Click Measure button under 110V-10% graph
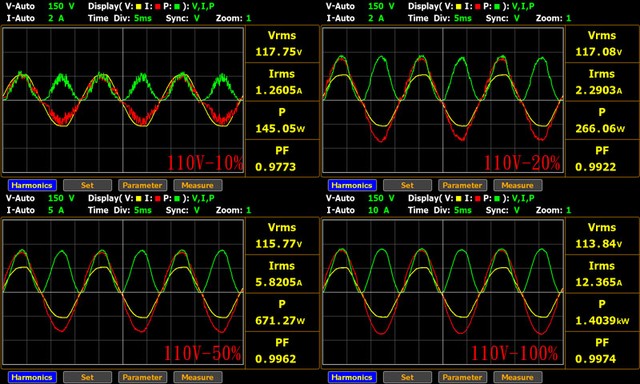640x384 pixels. click(x=198, y=185)
